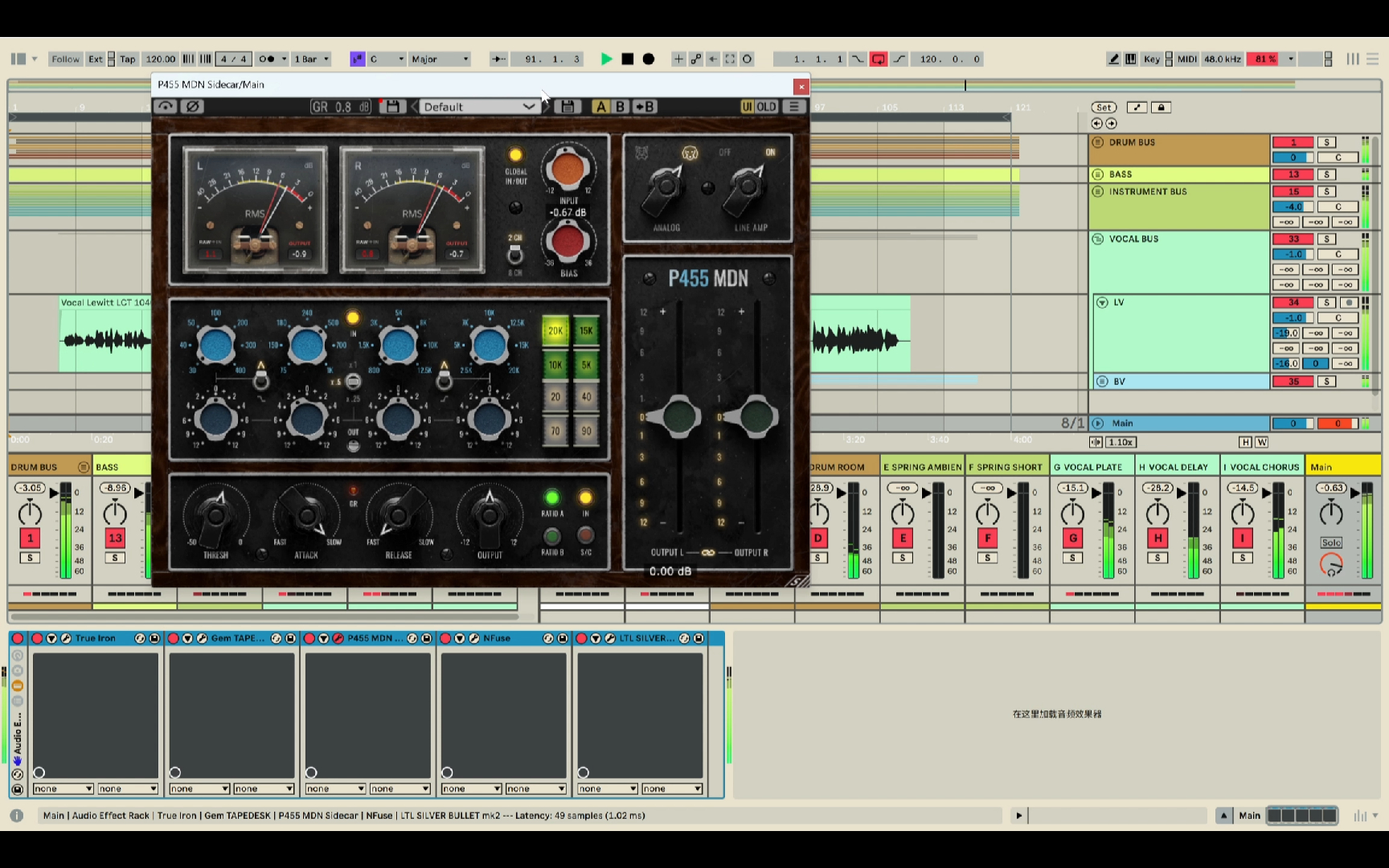Toggle the RATIO B button
This screenshot has width=1389, height=868.
coord(551,535)
